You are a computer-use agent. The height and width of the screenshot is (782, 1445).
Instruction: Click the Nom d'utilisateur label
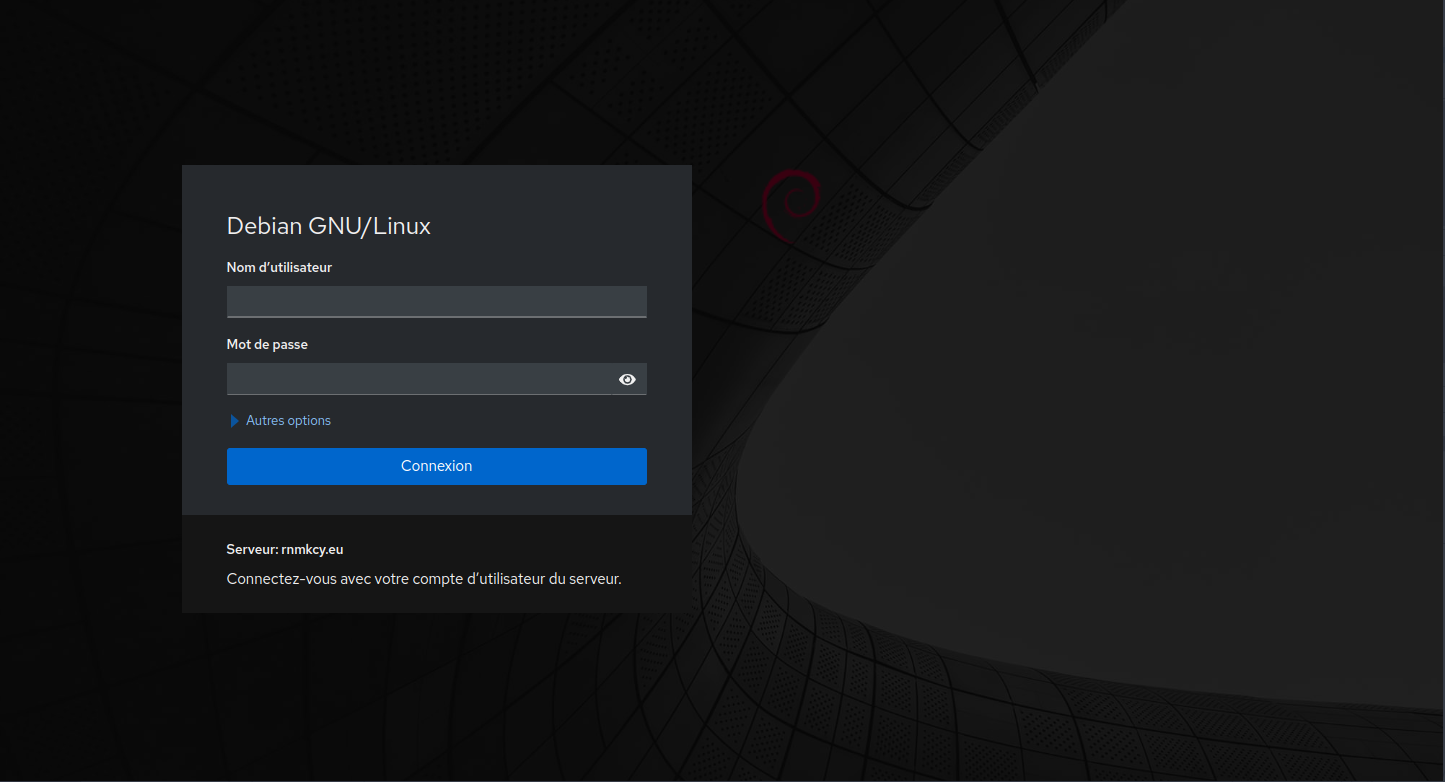pyautogui.click(x=279, y=268)
